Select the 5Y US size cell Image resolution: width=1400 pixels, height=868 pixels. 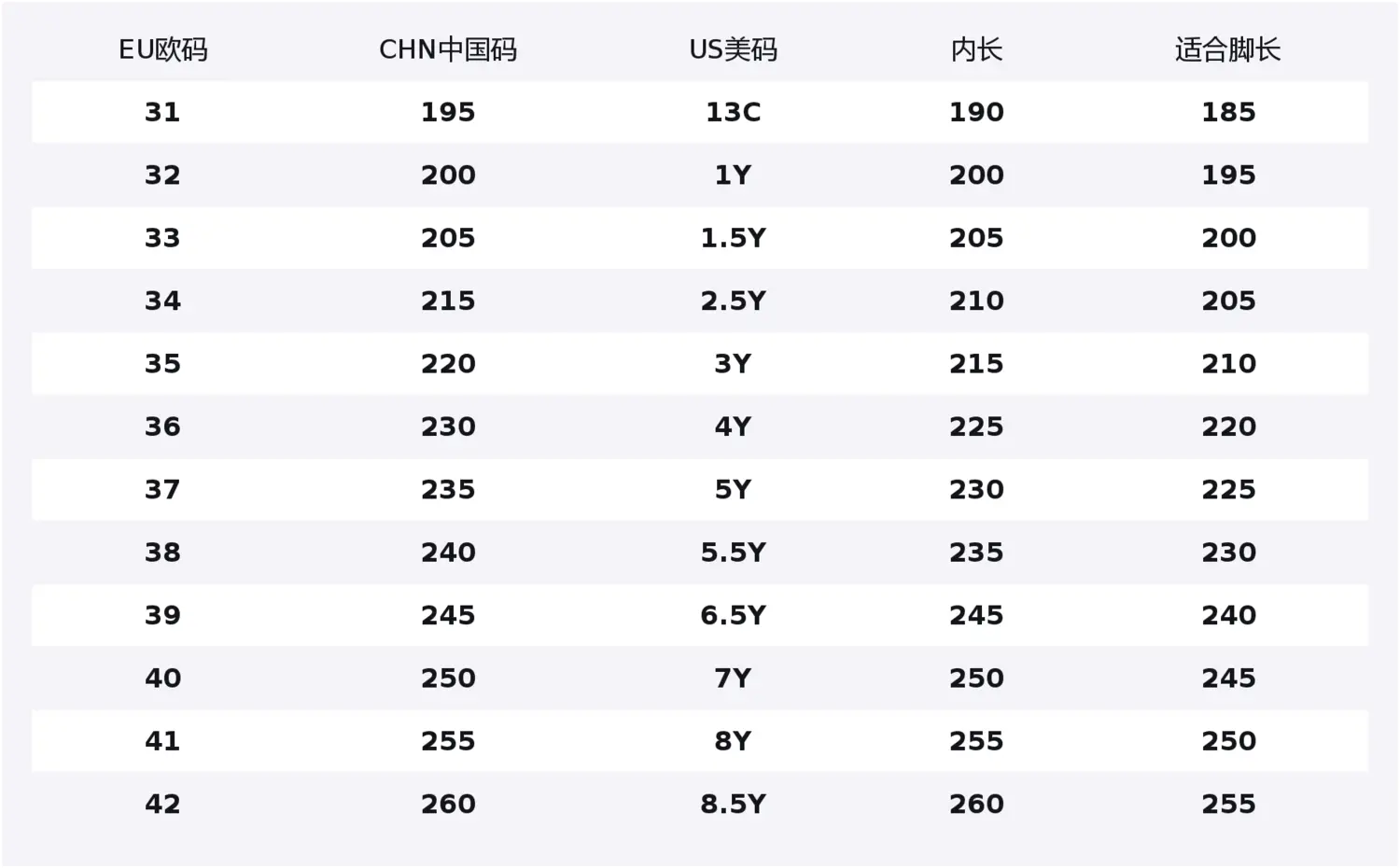click(733, 489)
